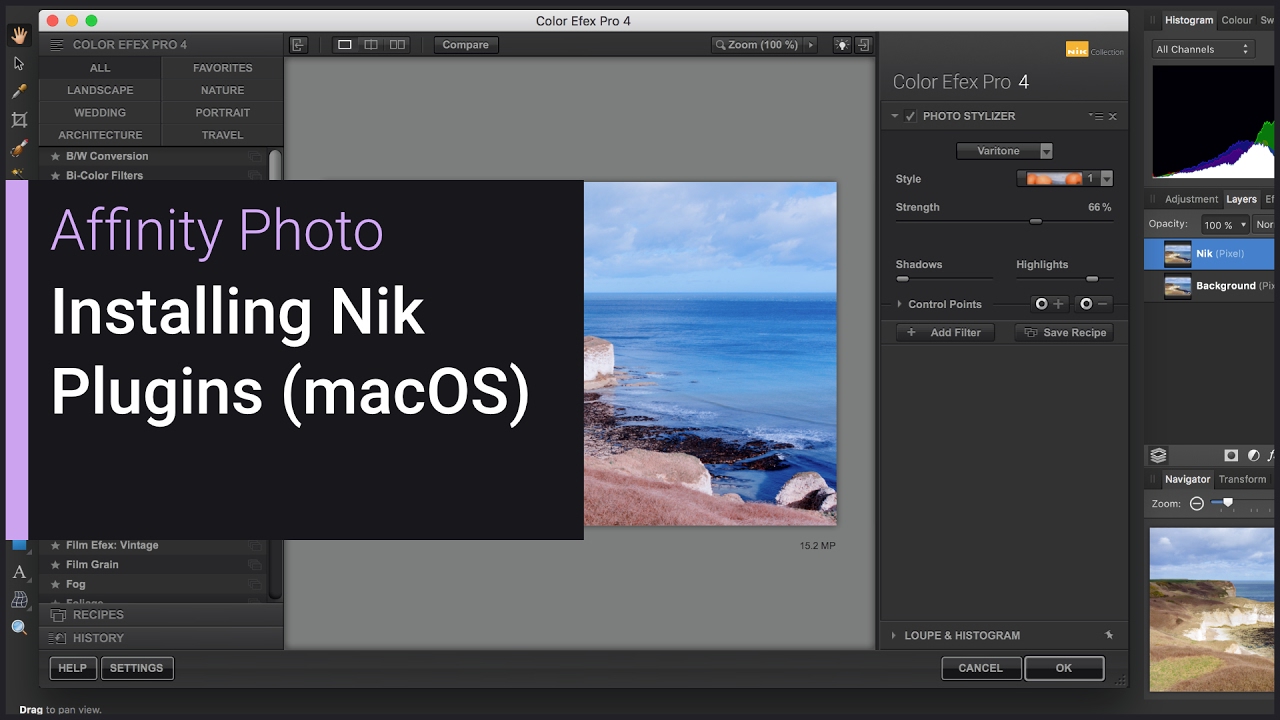Select the Crop tool in Affinity toolbar

point(19,120)
